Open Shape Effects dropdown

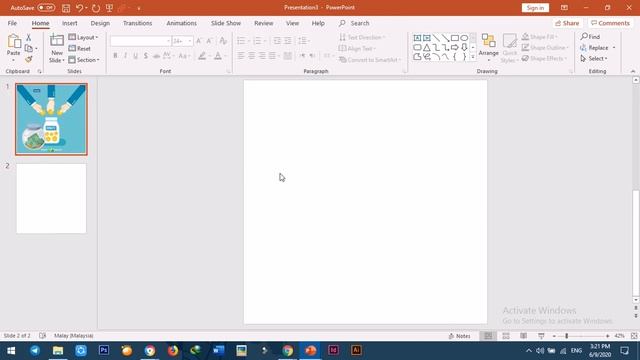point(544,58)
